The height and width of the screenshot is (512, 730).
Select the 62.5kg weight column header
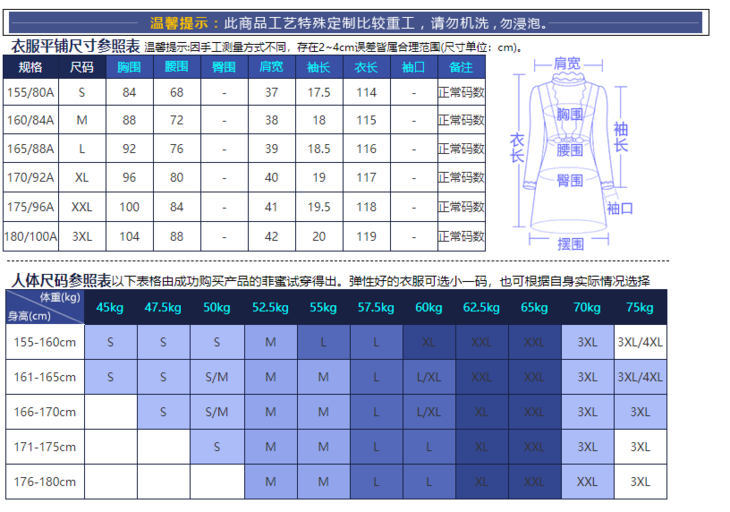[x=481, y=308]
